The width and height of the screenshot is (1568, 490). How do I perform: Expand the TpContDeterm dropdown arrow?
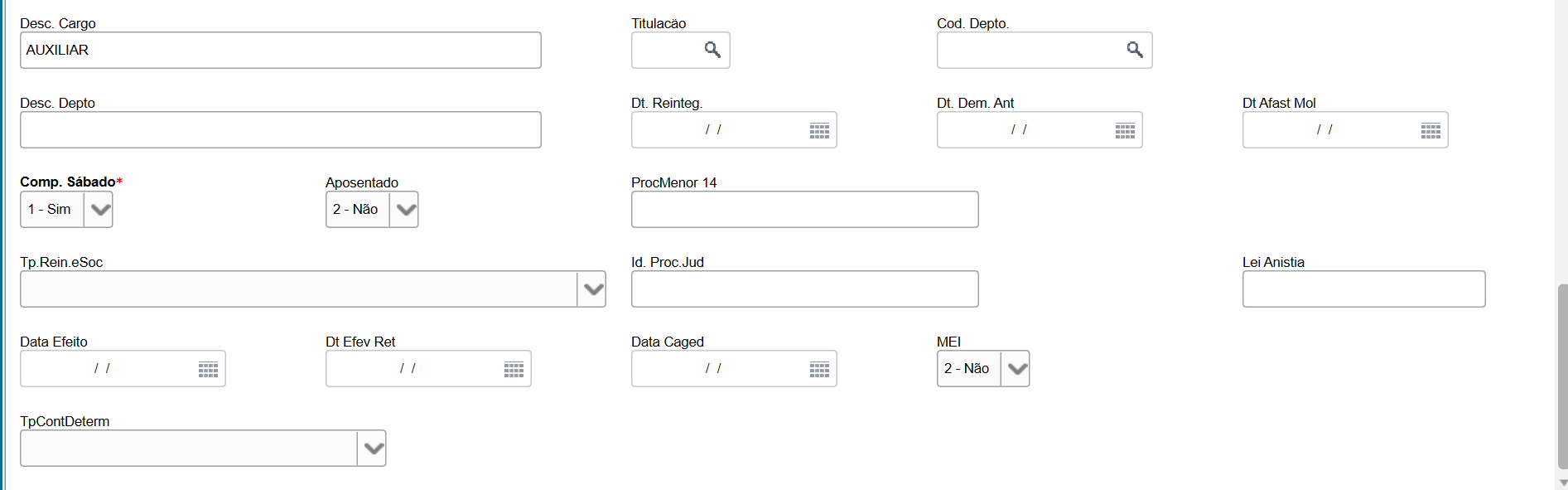point(373,449)
